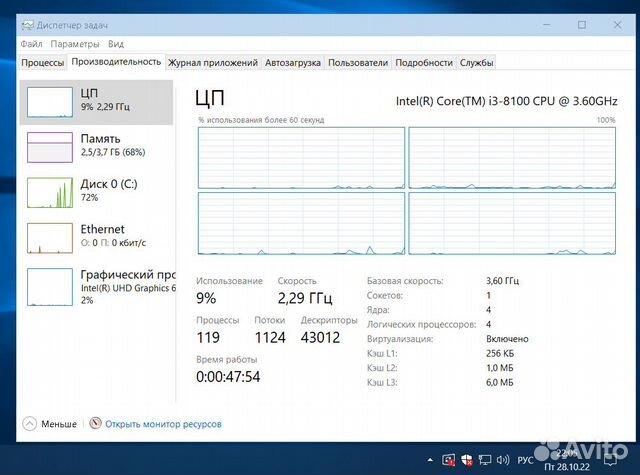
Task: Open the resource monitor link
Action: pos(163,424)
